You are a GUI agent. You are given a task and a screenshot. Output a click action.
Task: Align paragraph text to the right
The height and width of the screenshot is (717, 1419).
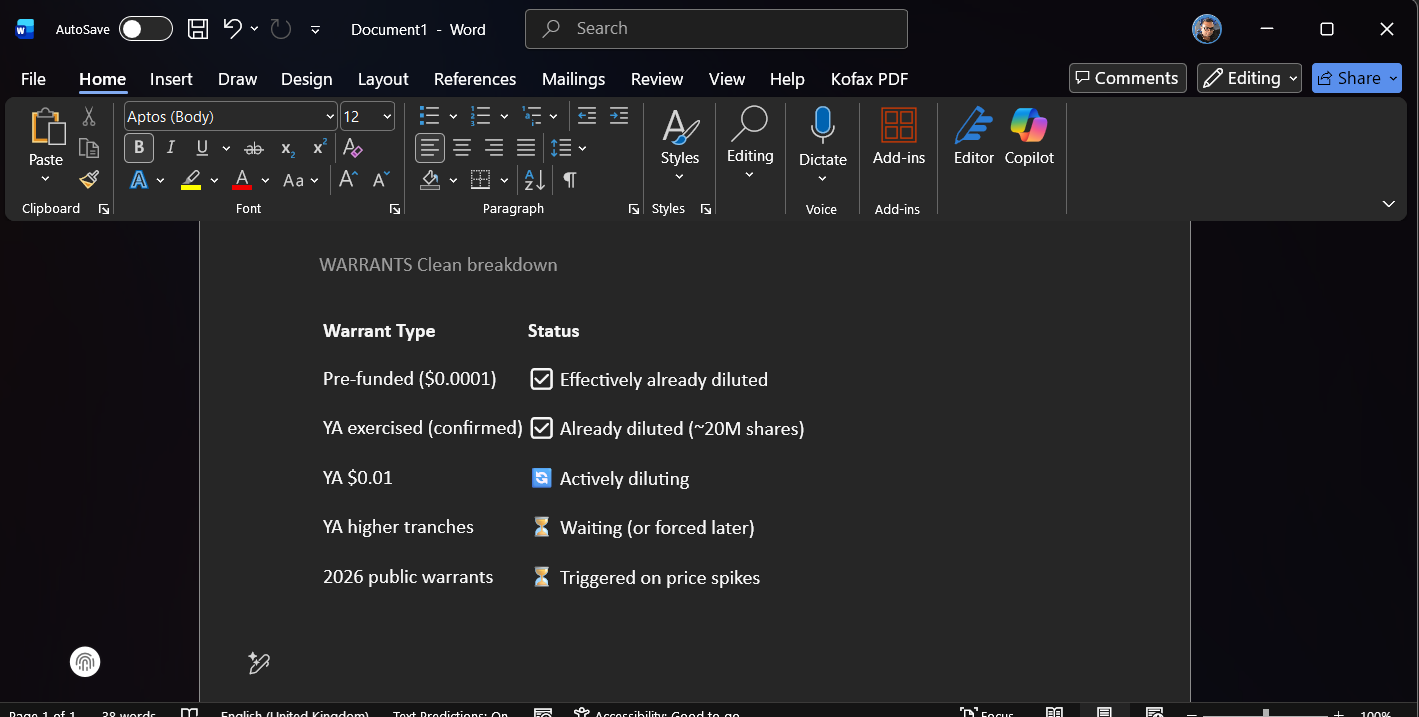coord(494,148)
